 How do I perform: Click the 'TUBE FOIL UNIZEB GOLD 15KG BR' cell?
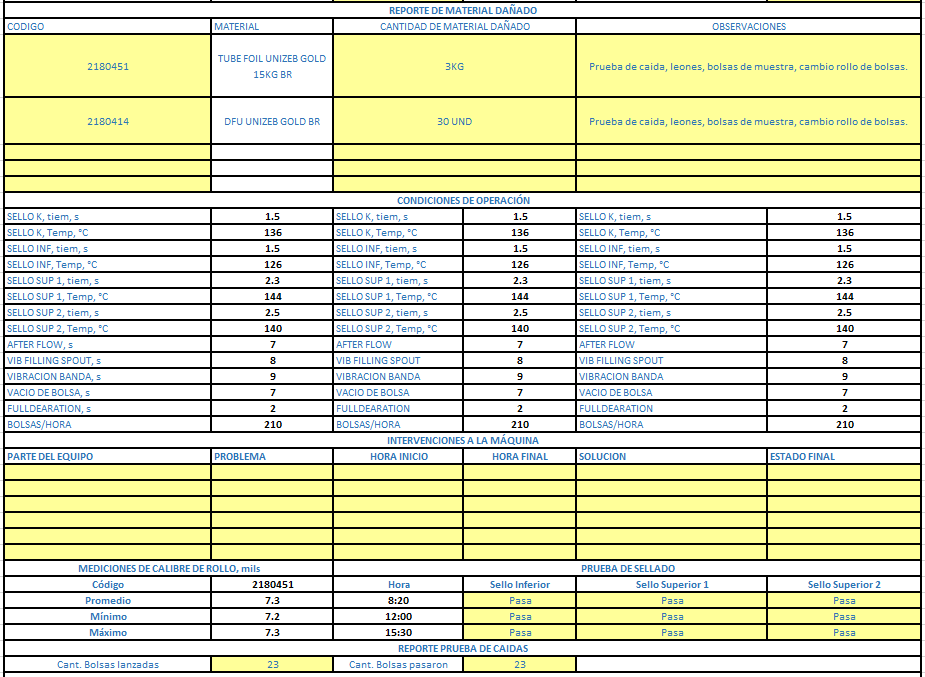[272, 66]
